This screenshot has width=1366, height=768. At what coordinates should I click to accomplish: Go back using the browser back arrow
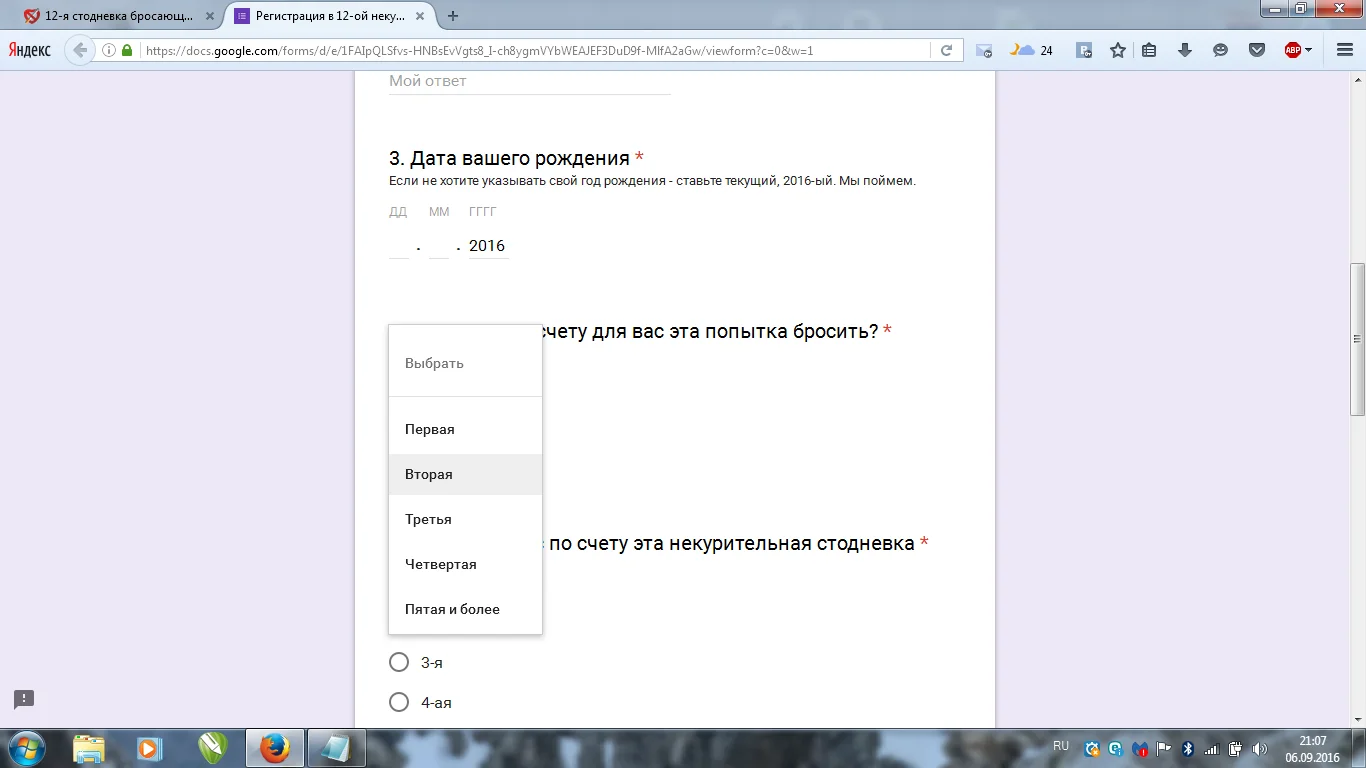pyautogui.click(x=80, y=50)
